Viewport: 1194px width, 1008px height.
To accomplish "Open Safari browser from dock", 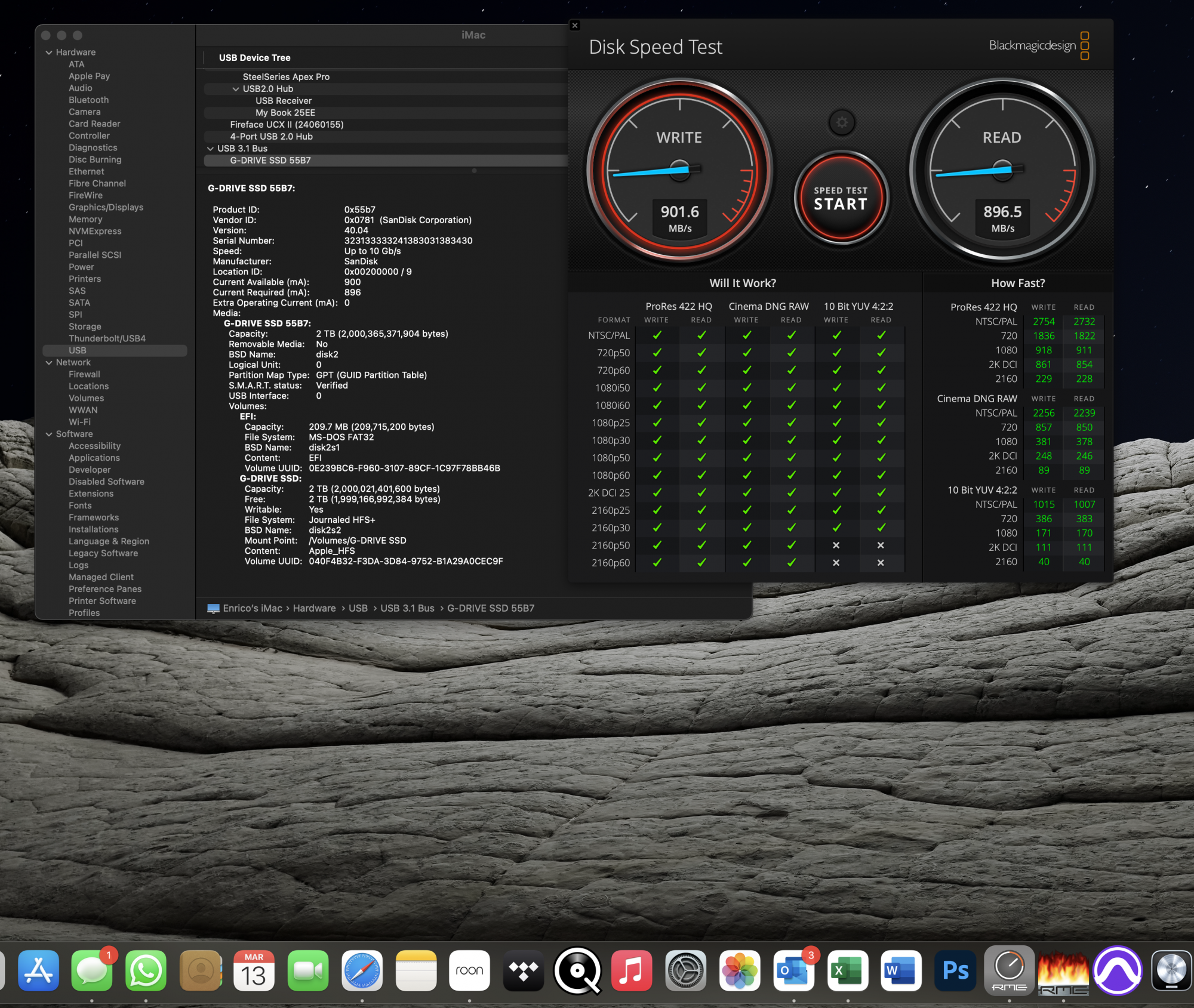I will (362, 971).
